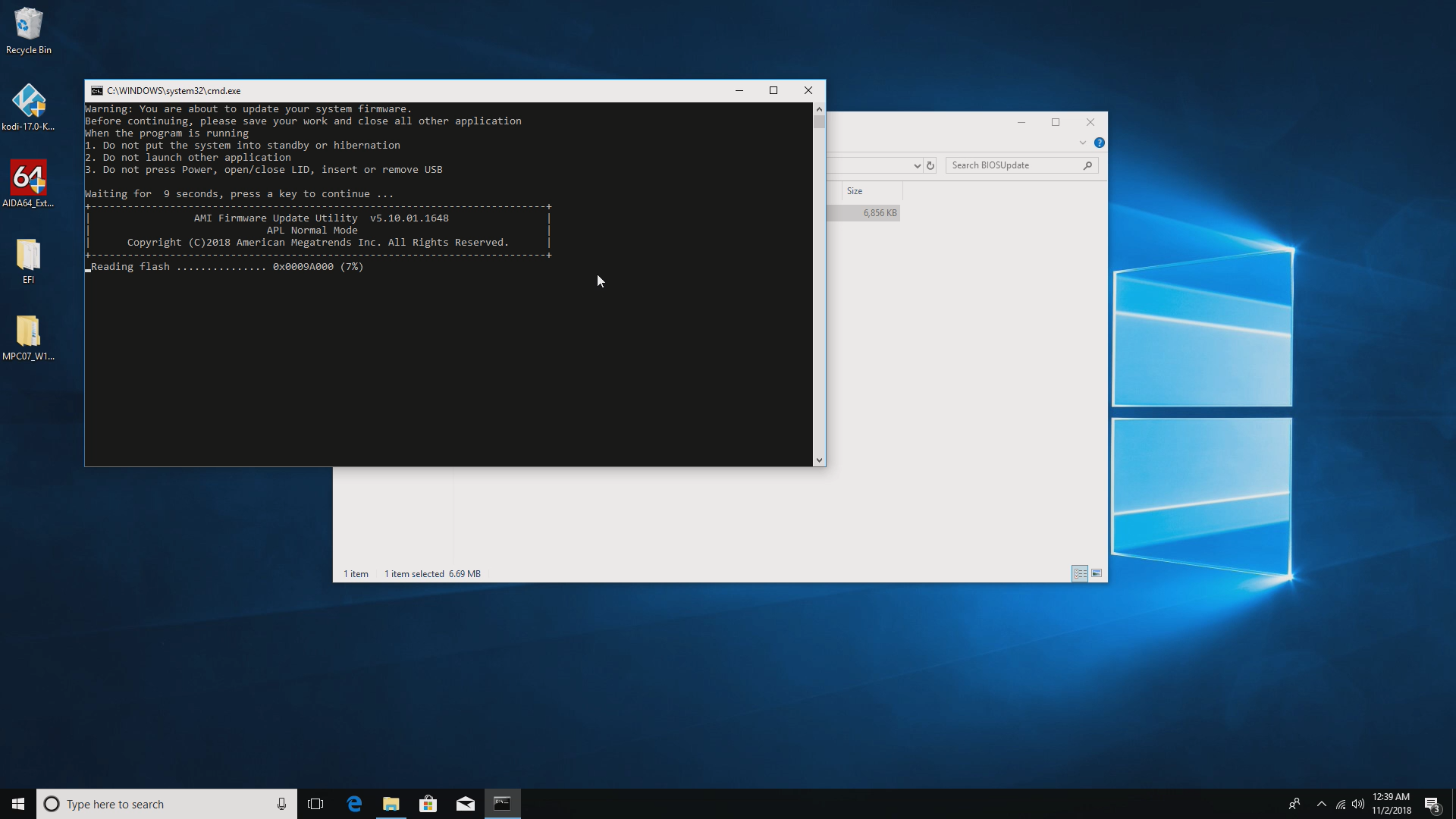Viewport: 1456px width, 819px height.
Task: Expand the Explorer ribbon chevron
Action: (1083, 143)
